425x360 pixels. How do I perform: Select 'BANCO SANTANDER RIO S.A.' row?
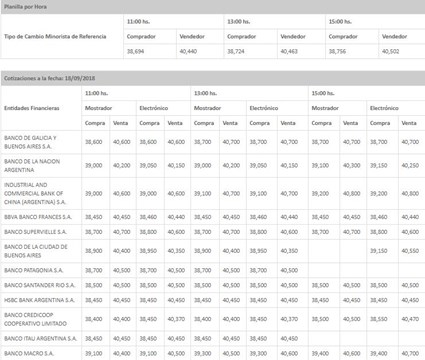pyautogui.click(x=212, y=285)
